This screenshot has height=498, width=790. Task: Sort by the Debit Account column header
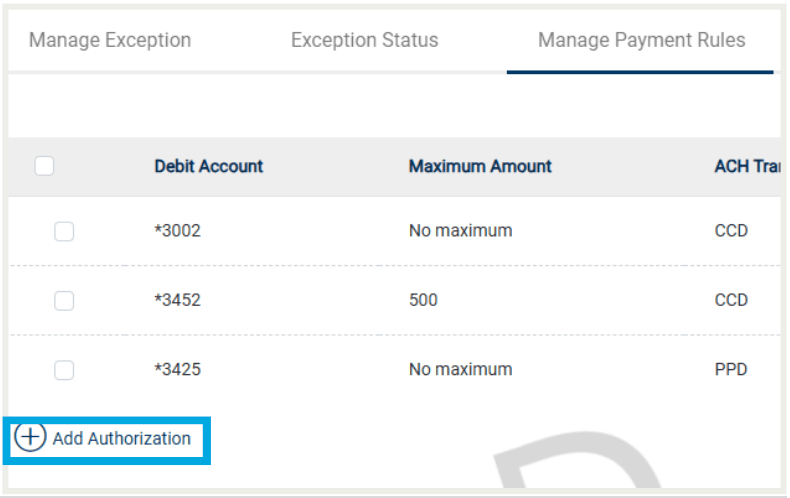[209, 166]
